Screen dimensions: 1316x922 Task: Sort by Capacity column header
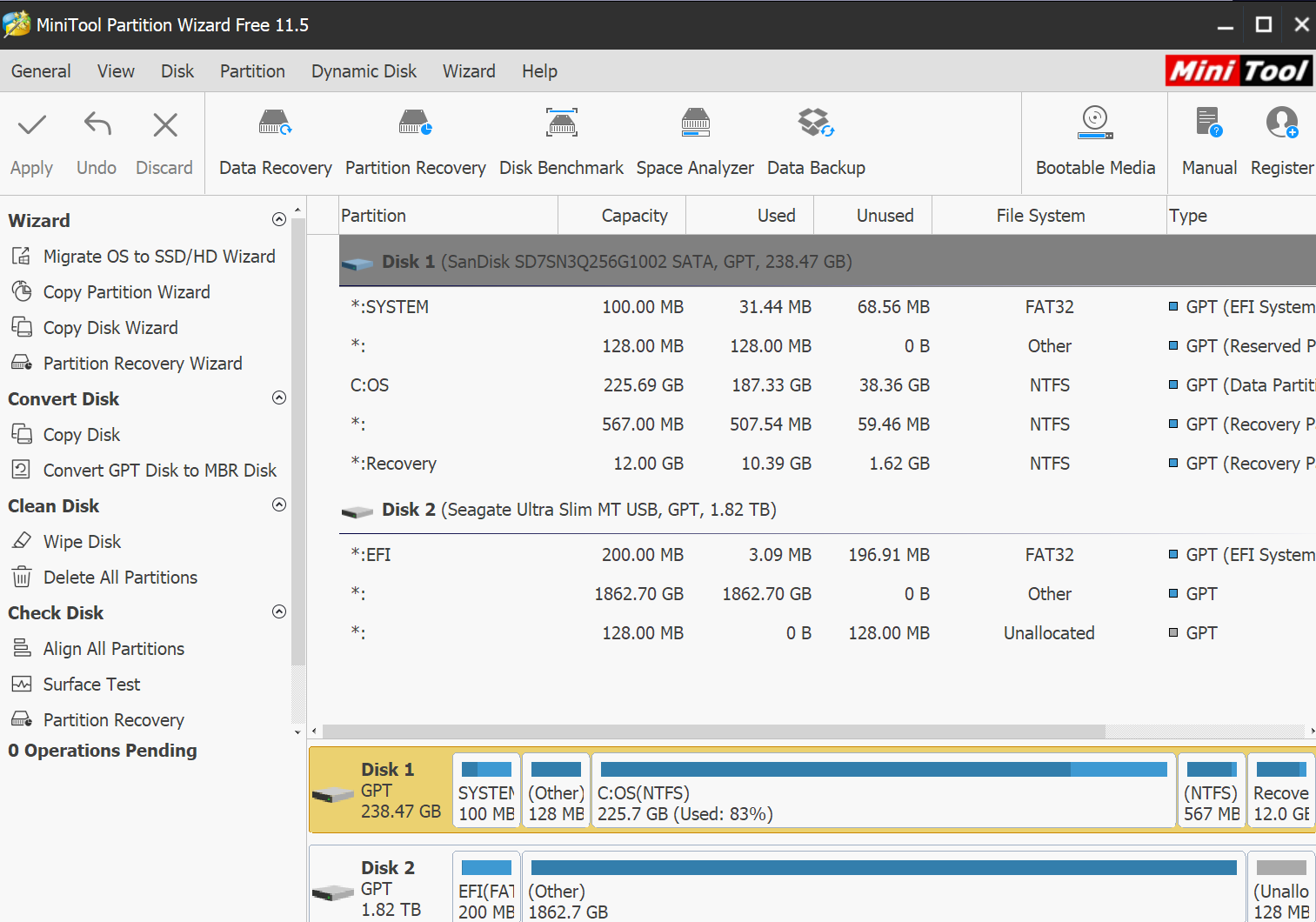[x=622, y=216]
